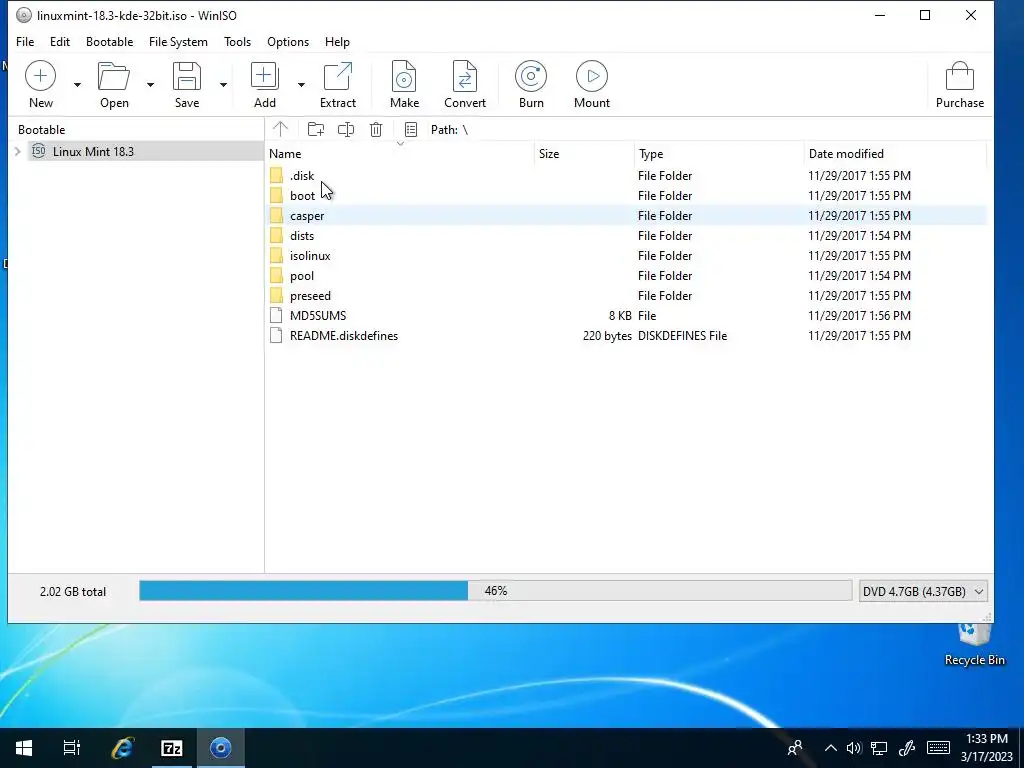
Task: Click the boot folder icon
Action: point(276,196)
